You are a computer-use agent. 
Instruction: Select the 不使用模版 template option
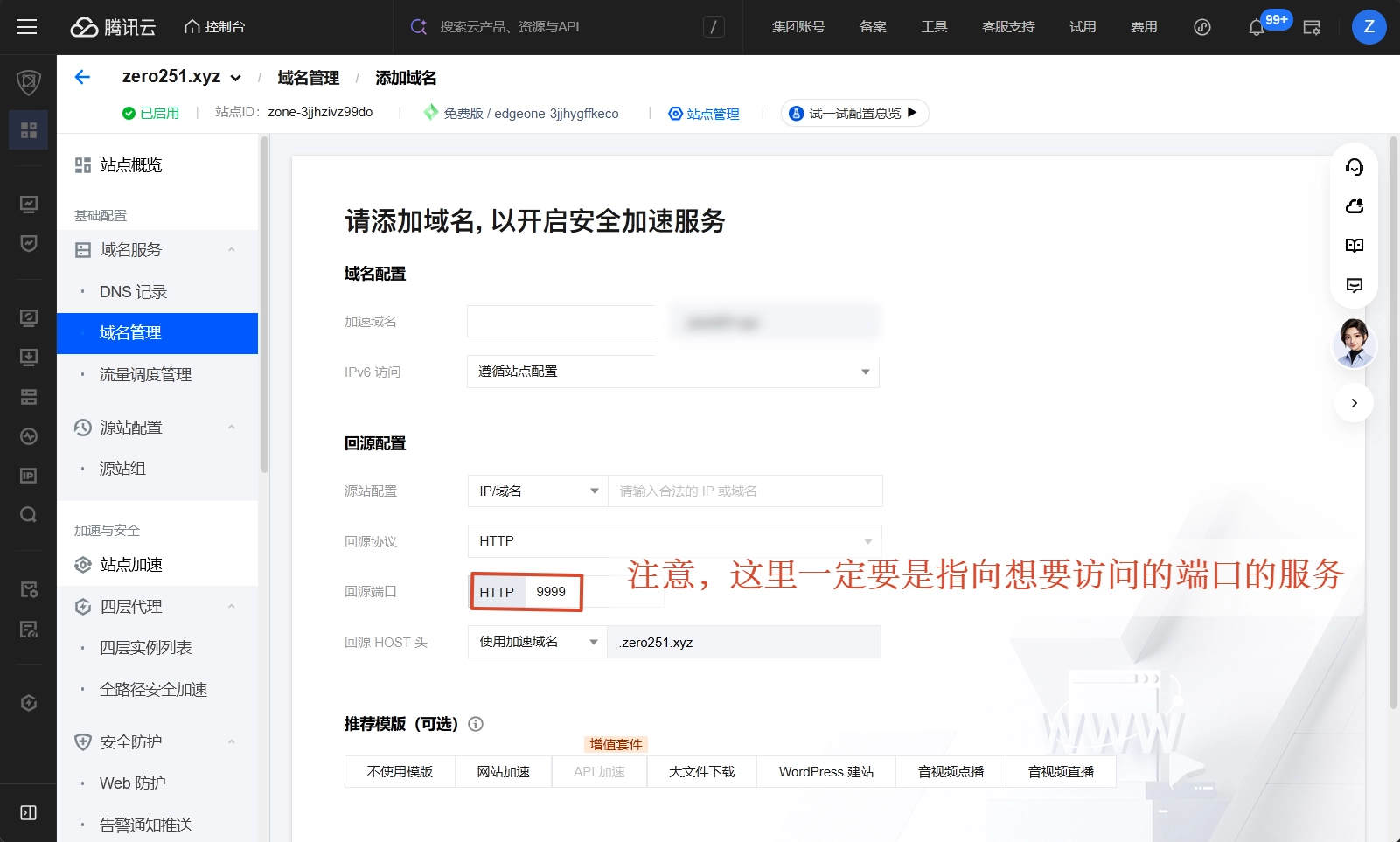pyautogui.click(x=400, y=772)
